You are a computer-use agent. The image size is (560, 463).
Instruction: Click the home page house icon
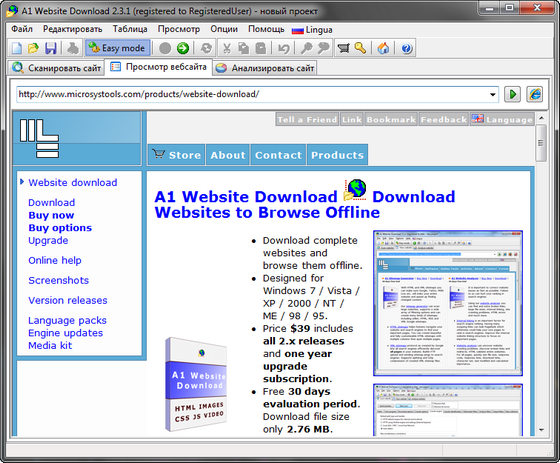383,48
